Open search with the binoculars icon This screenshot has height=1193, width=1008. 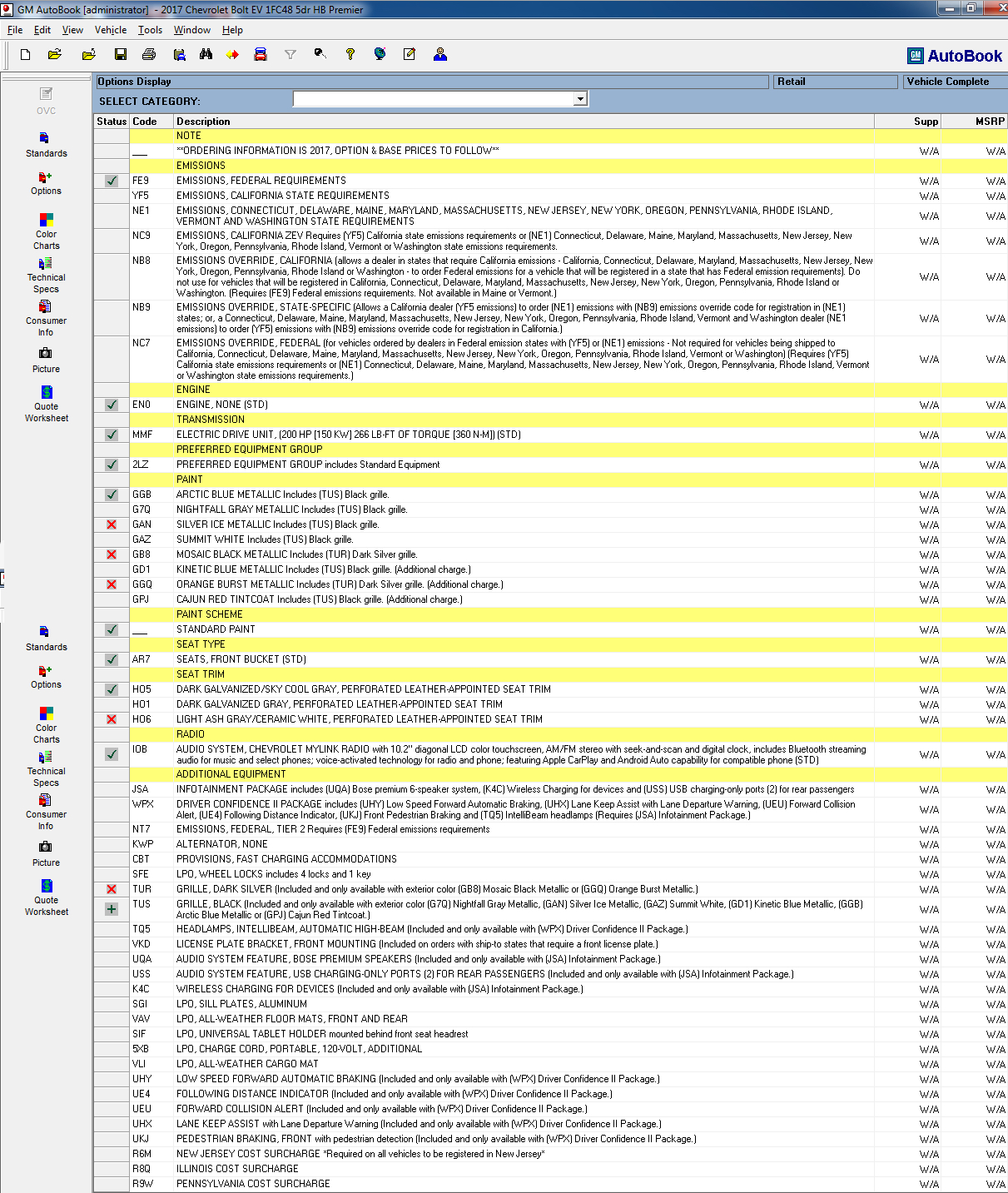point(206,55)
